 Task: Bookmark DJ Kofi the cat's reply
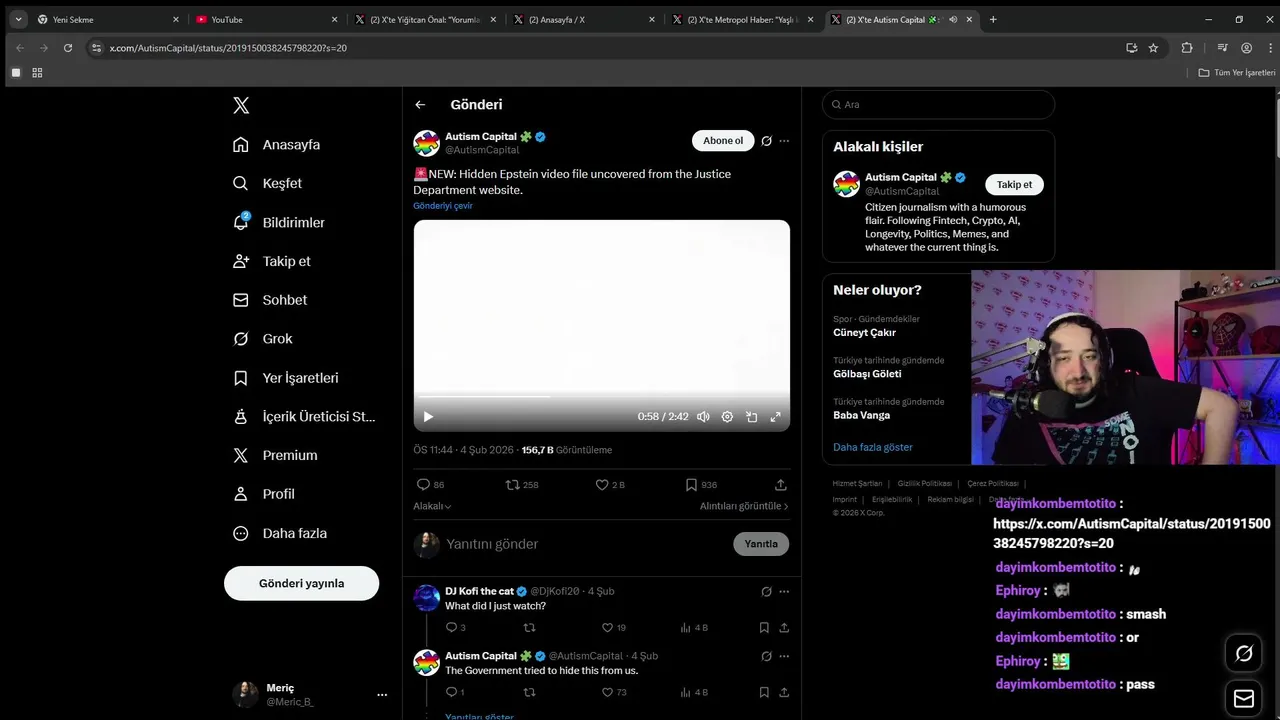click(x=764, y=628)
